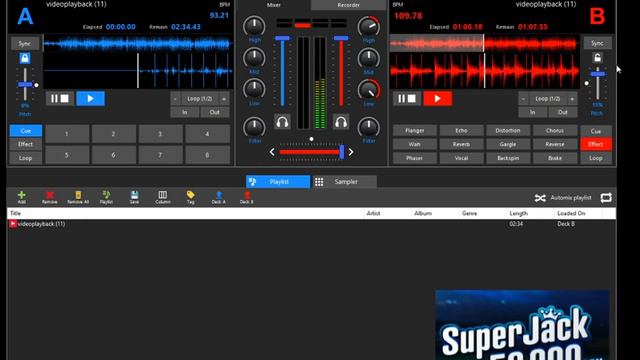
Task: Click the crossfader slider handle
Action: click(x=342, y=152)
